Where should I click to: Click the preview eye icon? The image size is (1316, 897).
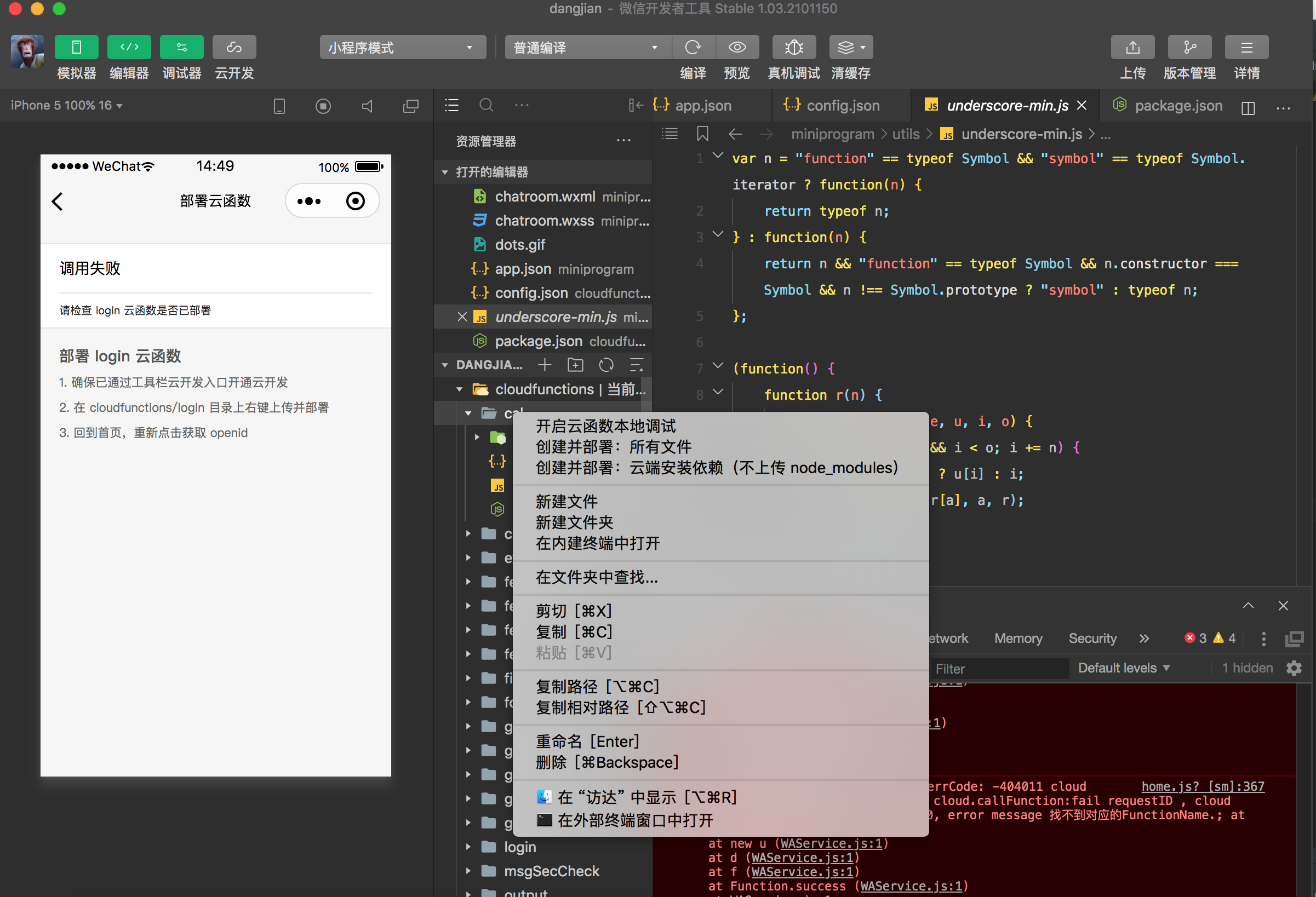coord(737,48)
